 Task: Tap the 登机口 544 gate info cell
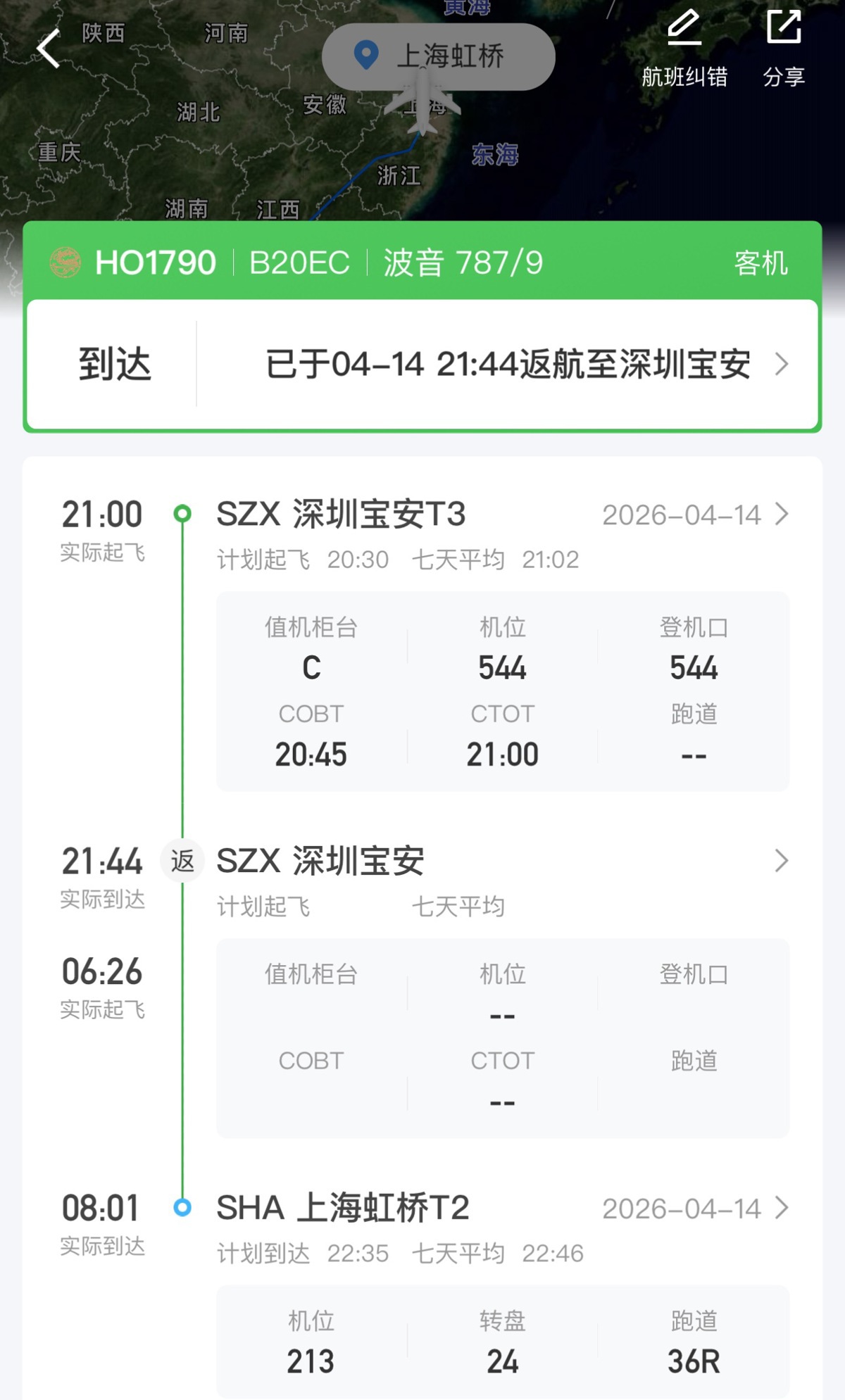click(694, 649)
